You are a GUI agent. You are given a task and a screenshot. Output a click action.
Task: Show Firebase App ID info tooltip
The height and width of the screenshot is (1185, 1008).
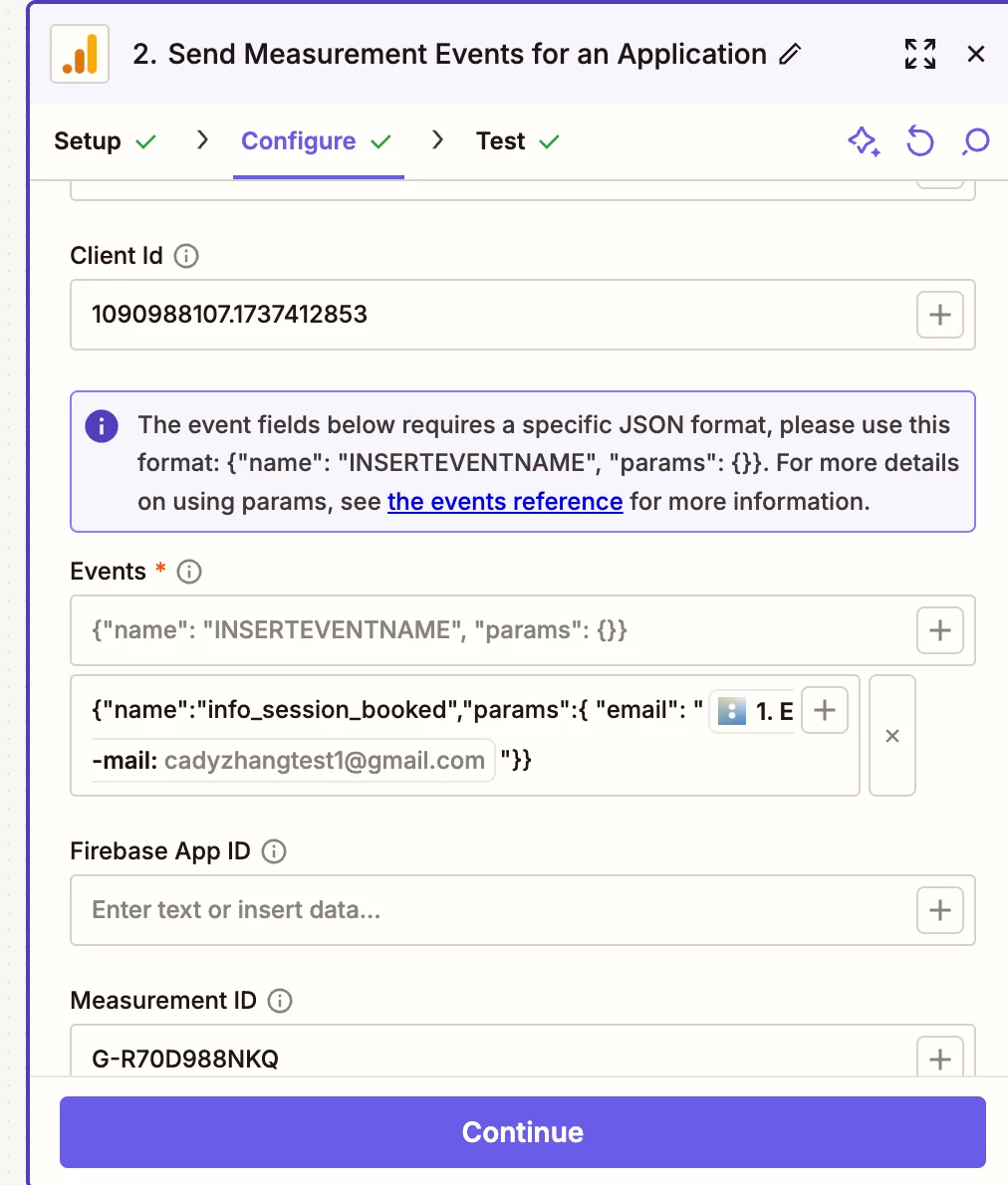point(274,851)
